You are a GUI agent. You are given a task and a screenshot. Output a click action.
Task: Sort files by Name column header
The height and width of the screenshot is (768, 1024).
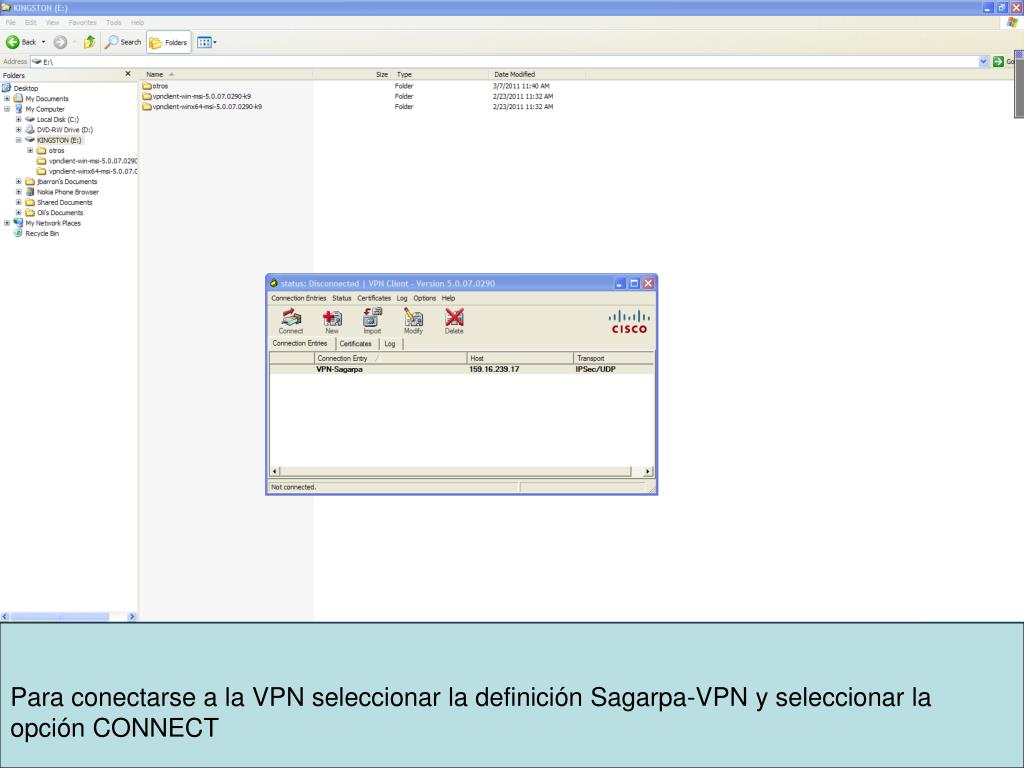pyautogui.click(x=226, y=74)
